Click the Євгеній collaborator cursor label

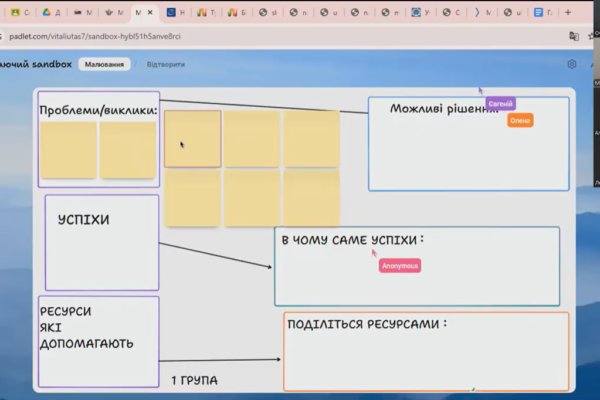click(499, 103)
